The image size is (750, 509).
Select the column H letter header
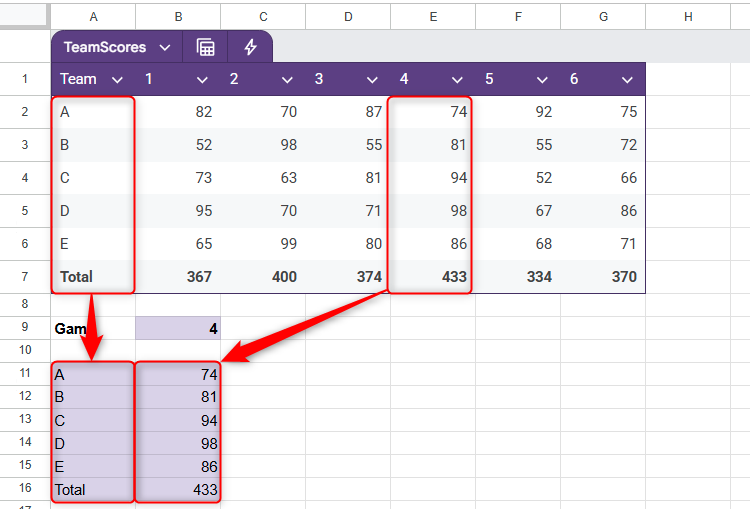click(x=688, y=15)
